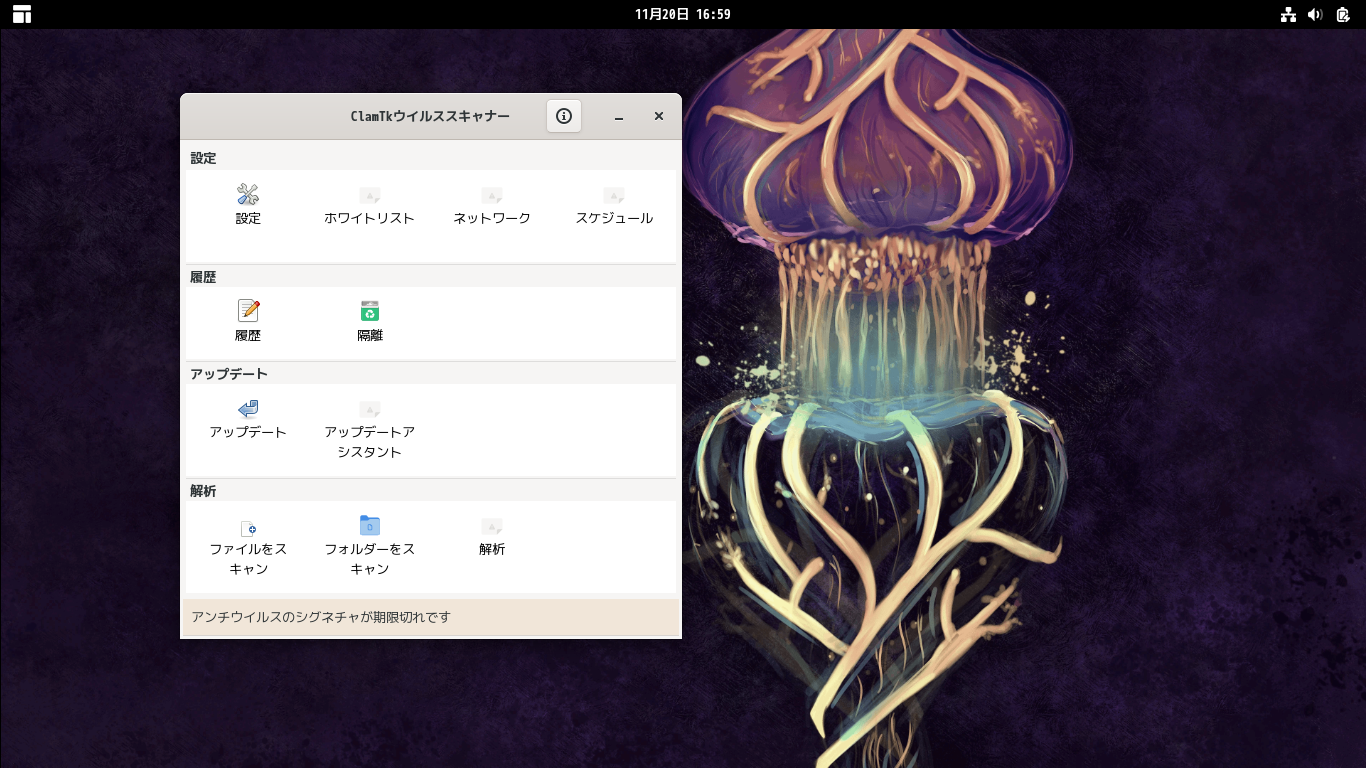
Task: Click the ネットワーク label
Action: [x=491, y=218]
